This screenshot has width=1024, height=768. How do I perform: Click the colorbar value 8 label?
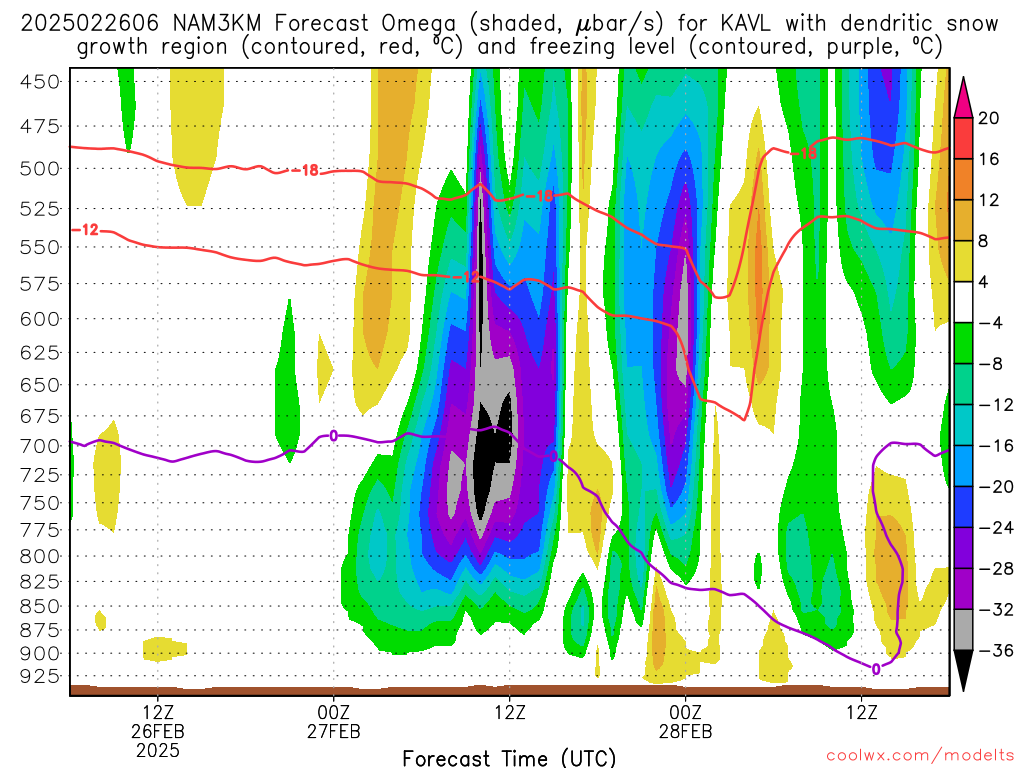coord(983,241)
